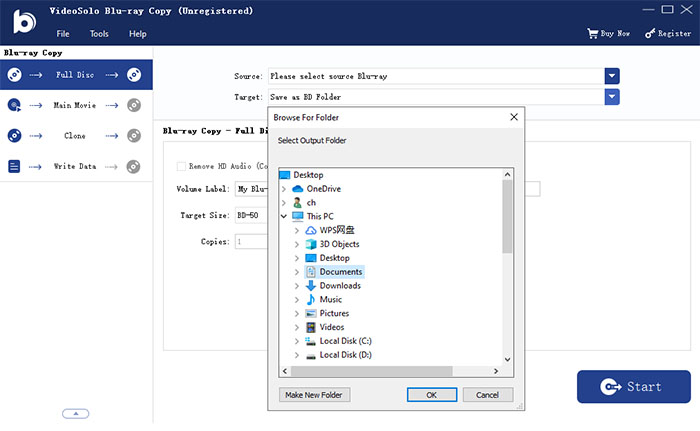Expand the Local Disk (C:) node
The image size is (700, 431).
(x=297, y=342)
